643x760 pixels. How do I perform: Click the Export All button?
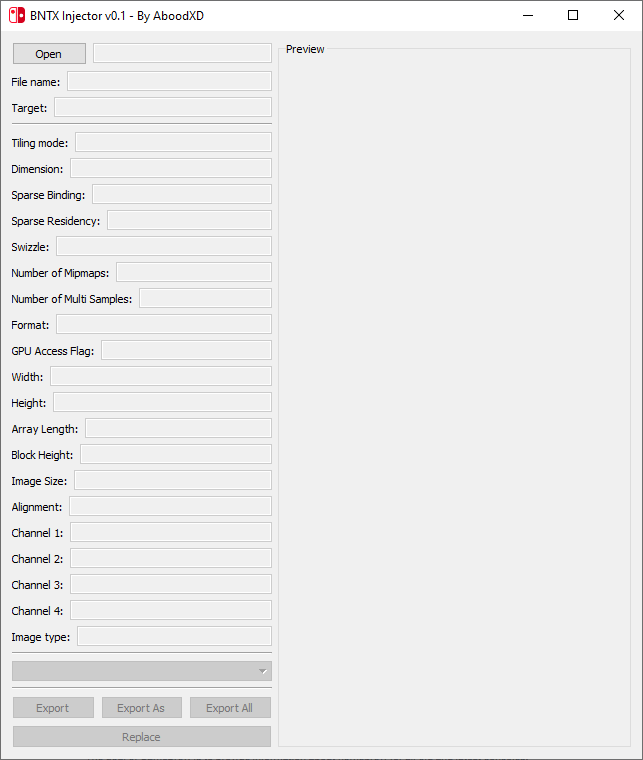[230, 708]
